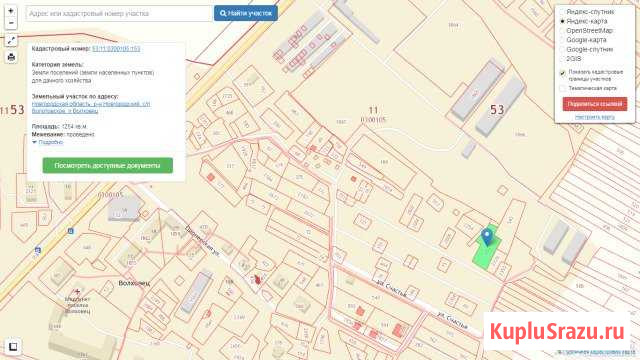The width and height of the screenshot is (640, 360).
Task: Zoom in with the plus button
Action: coord(11,11)
